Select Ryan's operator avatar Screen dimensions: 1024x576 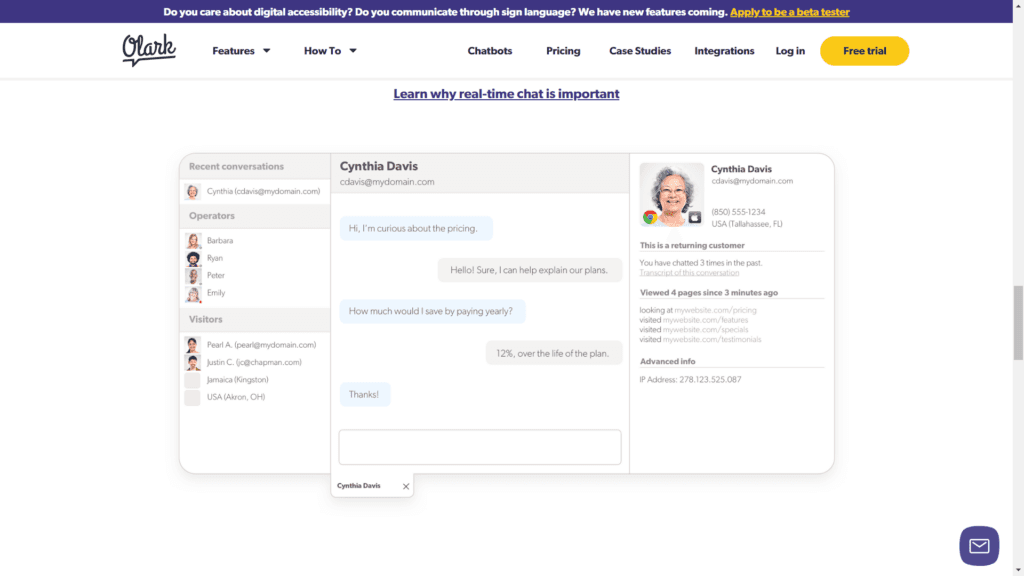point(192,257)
